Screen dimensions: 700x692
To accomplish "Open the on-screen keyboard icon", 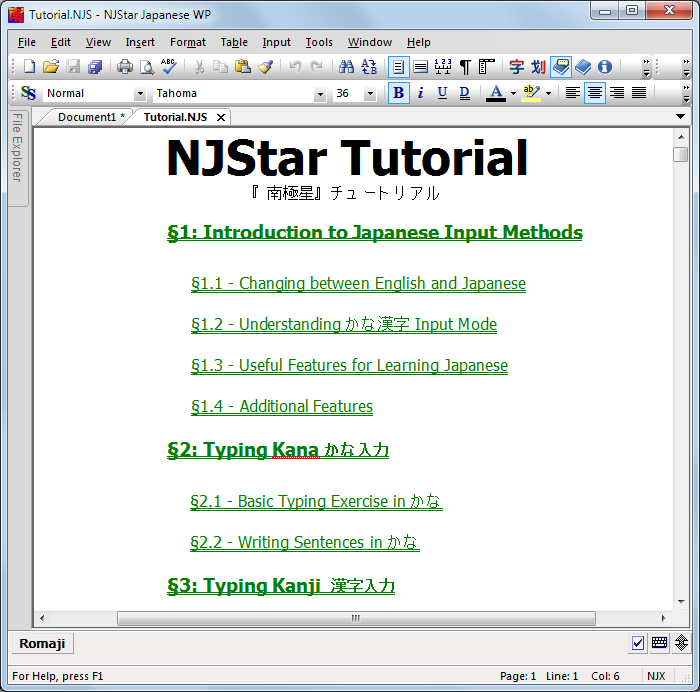I will point(659,643).
